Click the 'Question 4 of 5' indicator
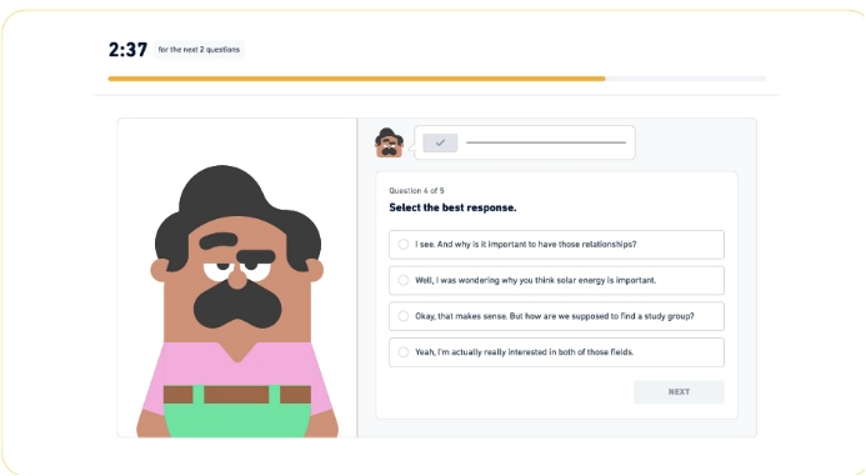The width and height of the screenshot is (866, 476). coord(416,190)
